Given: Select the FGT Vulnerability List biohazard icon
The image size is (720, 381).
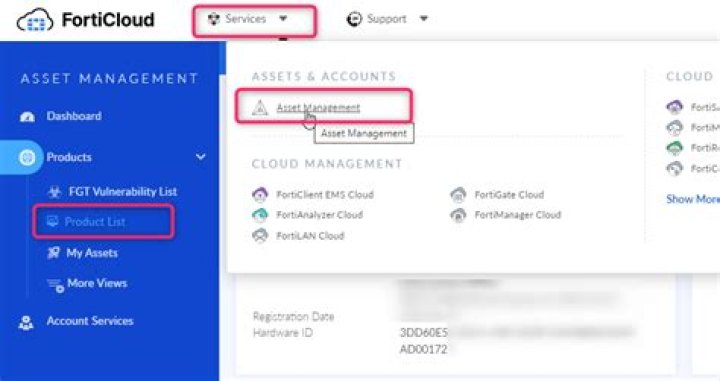Looking at the screenshot, I should coord(55,192).
